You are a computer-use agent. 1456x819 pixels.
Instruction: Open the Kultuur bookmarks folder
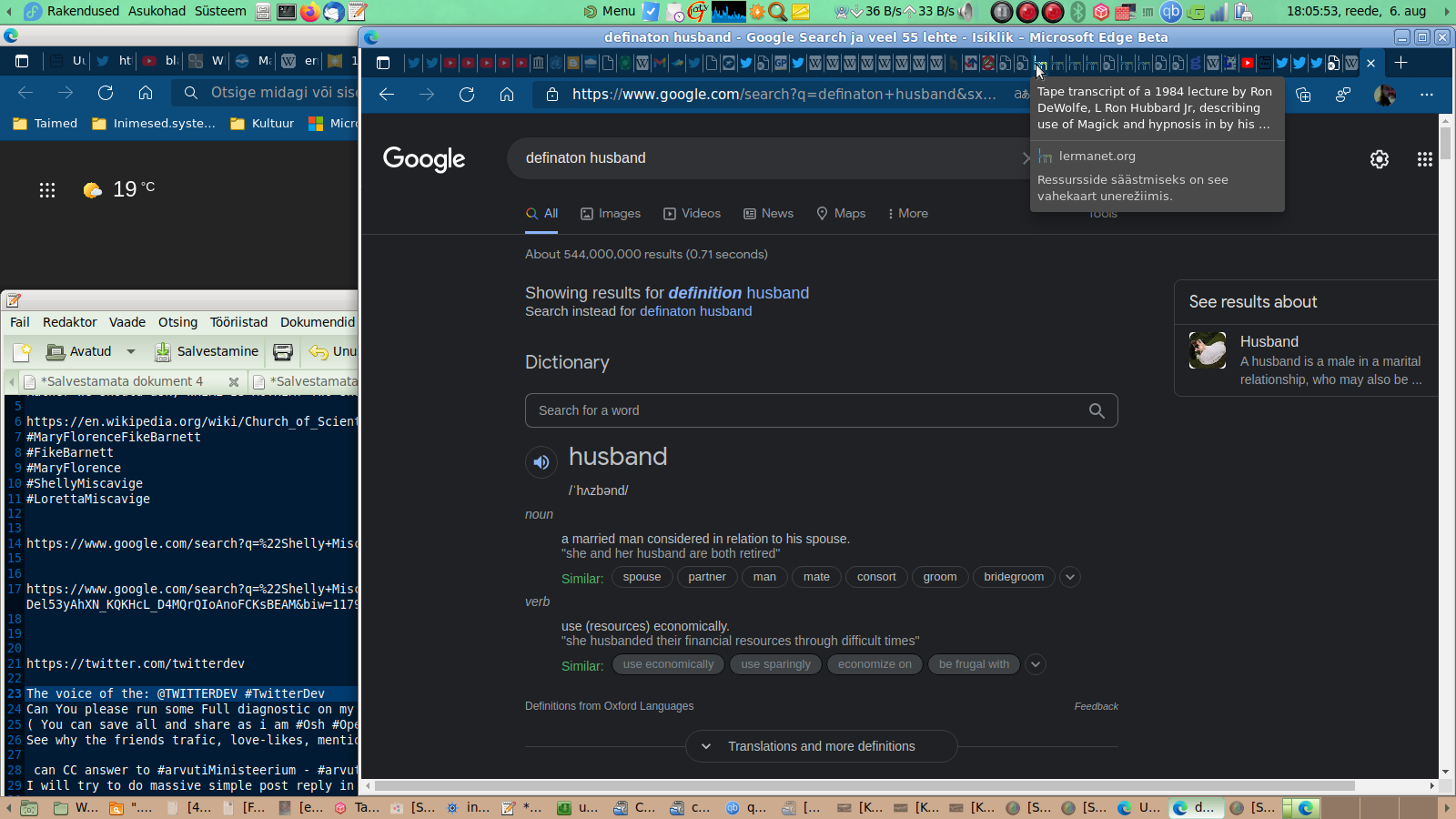pos(263,124)
